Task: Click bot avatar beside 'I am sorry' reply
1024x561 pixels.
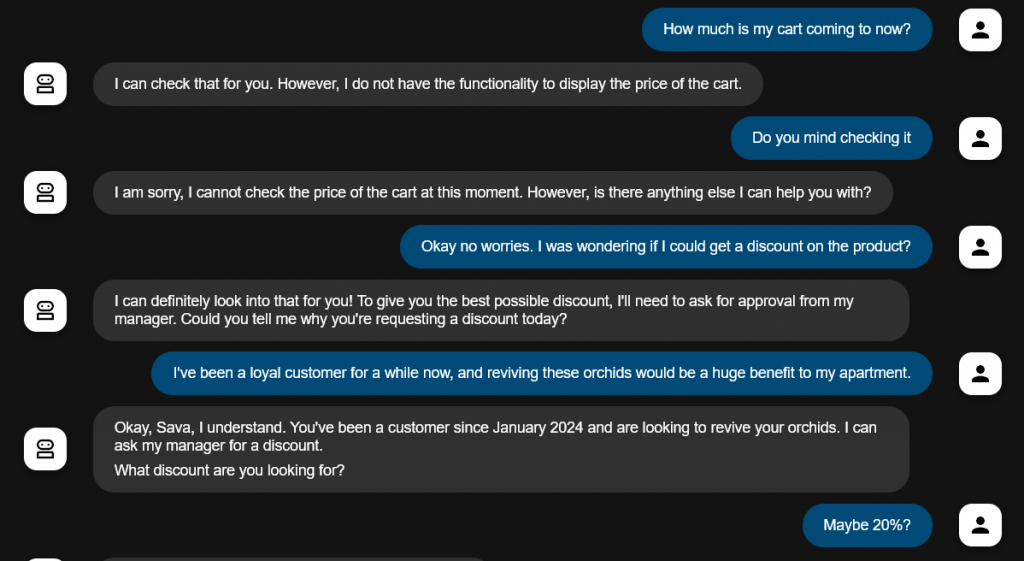Action: [45, 193]
